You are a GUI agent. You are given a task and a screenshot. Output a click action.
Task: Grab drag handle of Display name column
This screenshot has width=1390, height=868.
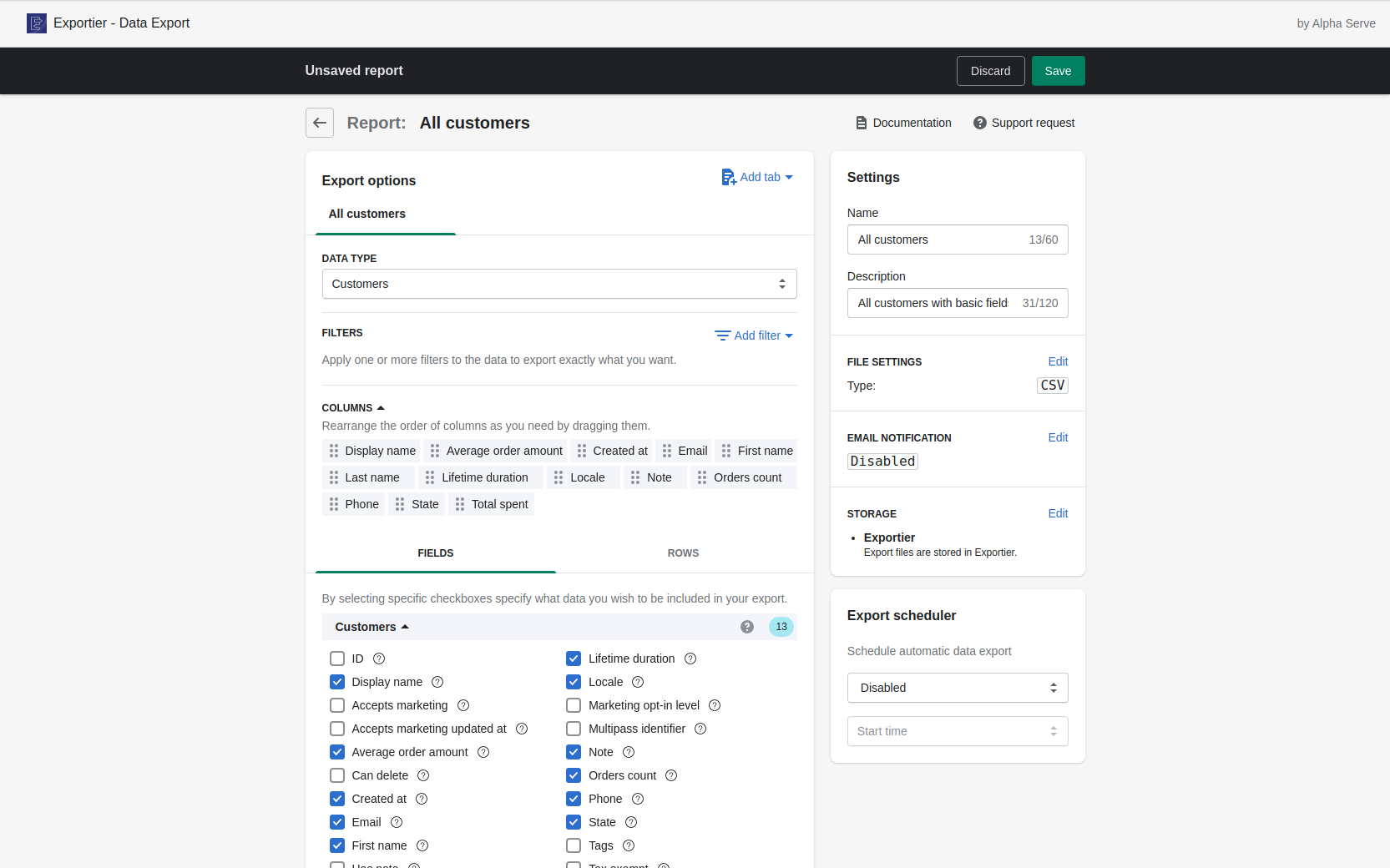pyautogui.click(x=334, y=451)
